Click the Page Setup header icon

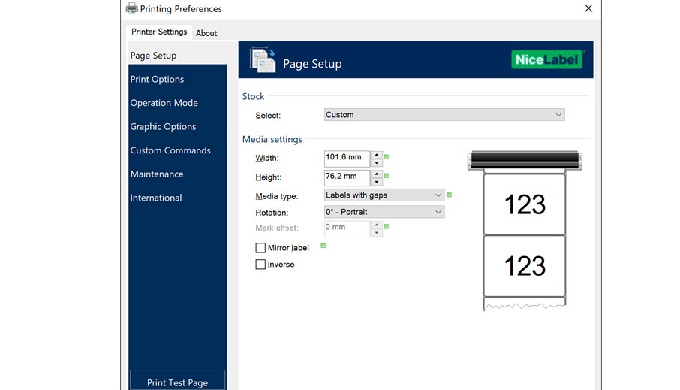pos(262,60)
